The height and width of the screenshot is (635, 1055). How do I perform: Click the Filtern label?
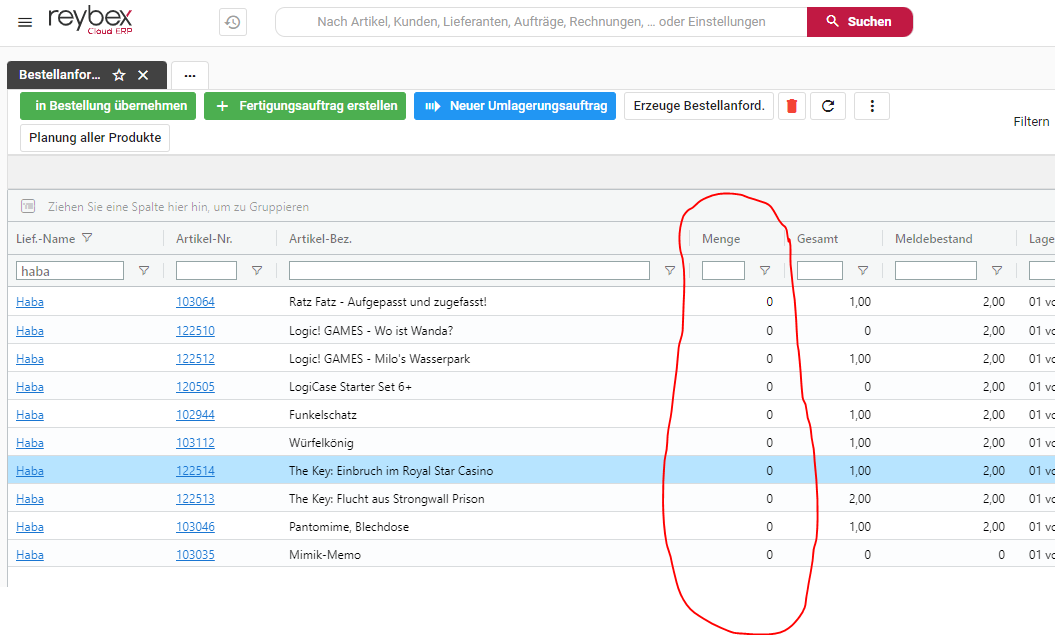[1031, 122]
